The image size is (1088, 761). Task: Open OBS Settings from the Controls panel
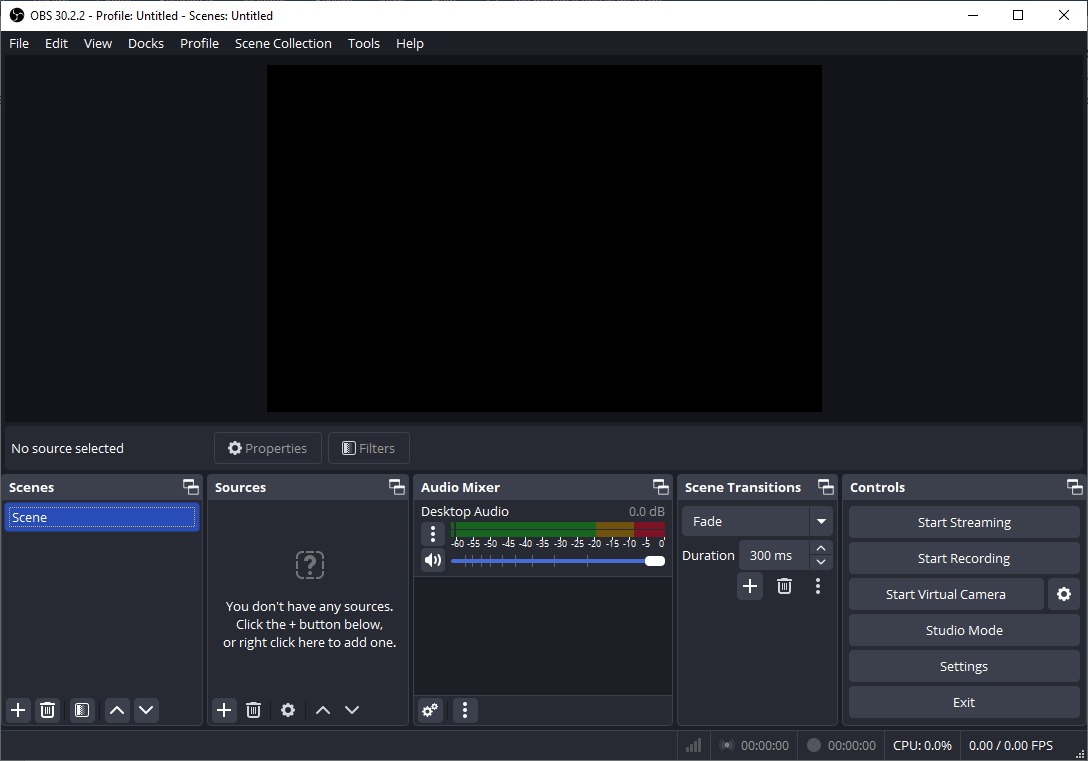tap(963, 666)
